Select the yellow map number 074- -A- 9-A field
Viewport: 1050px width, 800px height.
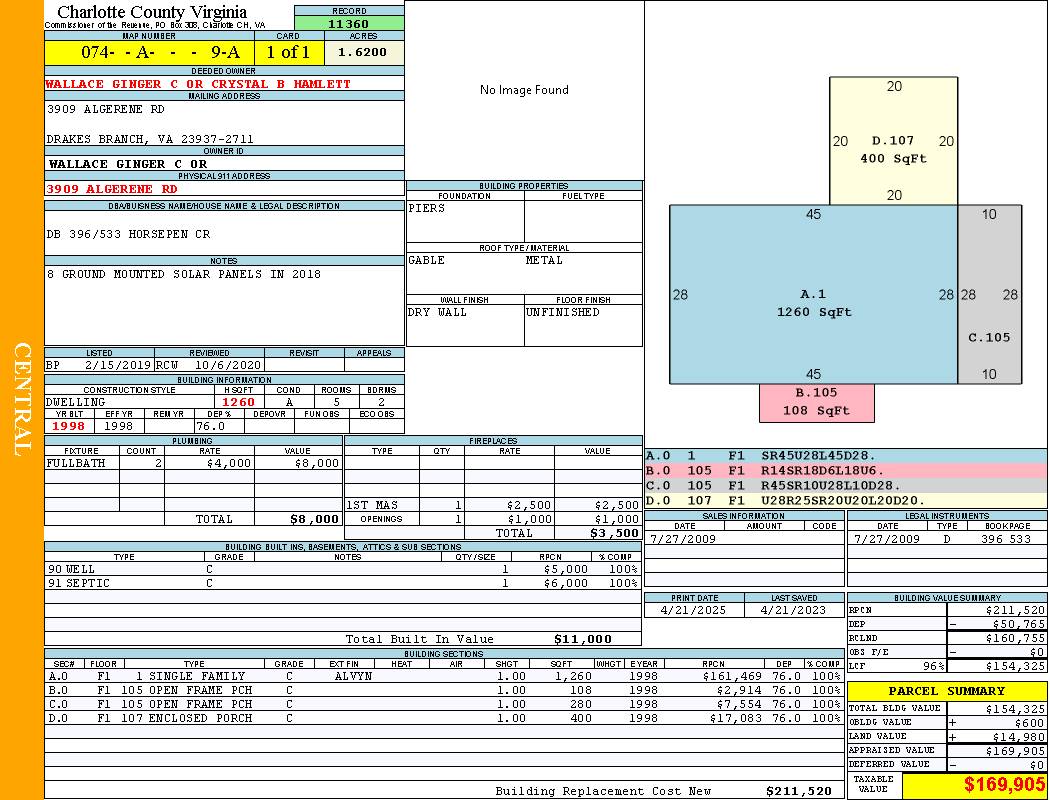click(x=149, y=52)
